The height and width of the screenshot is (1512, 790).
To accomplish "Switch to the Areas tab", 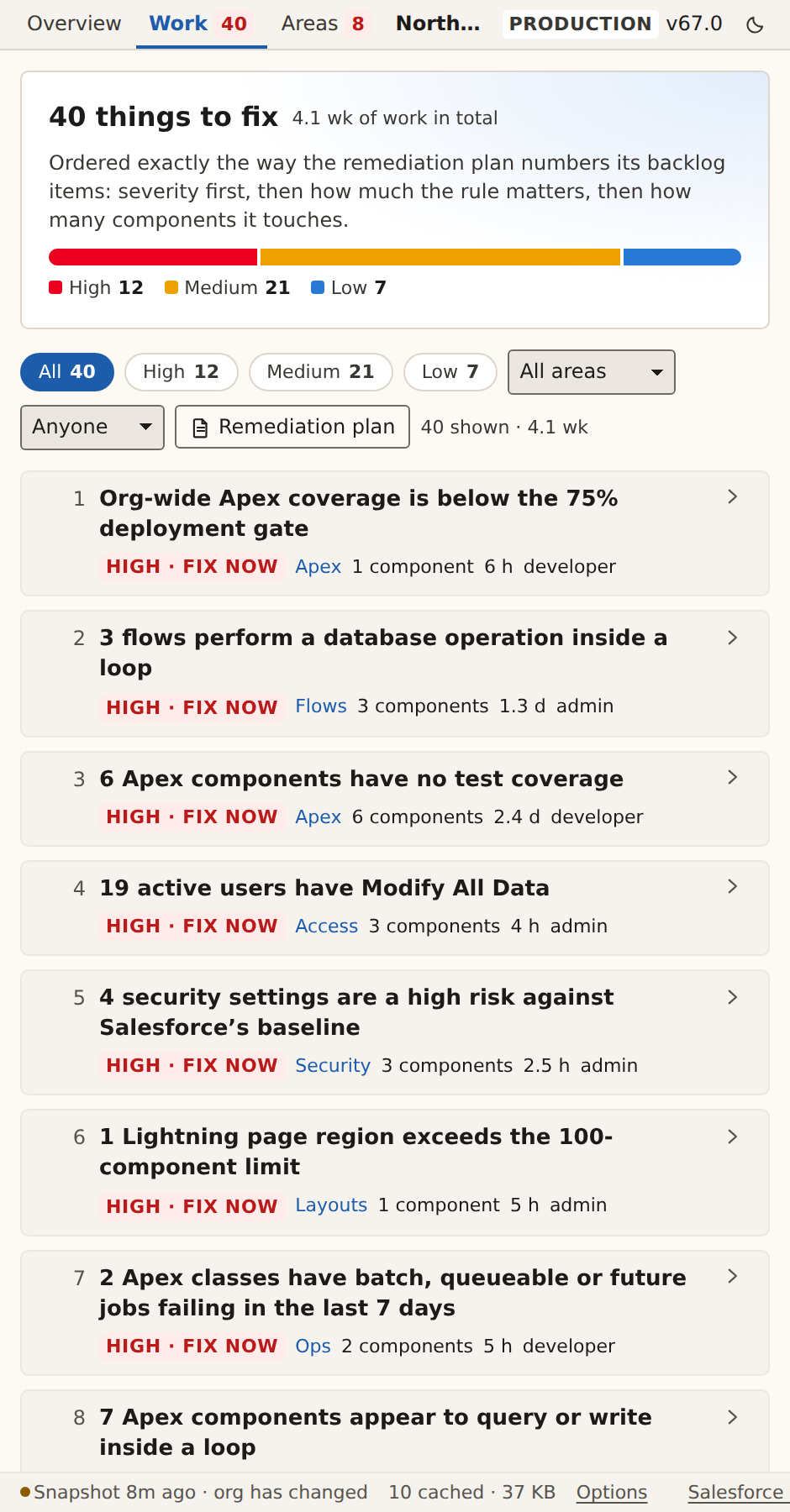I will (324, 24).
